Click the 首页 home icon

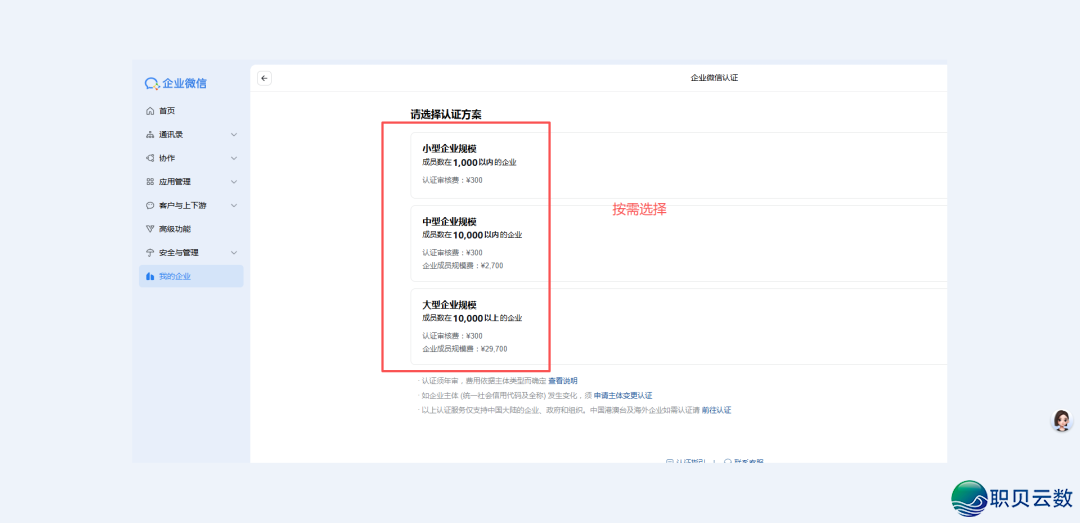tap(150, 111)
